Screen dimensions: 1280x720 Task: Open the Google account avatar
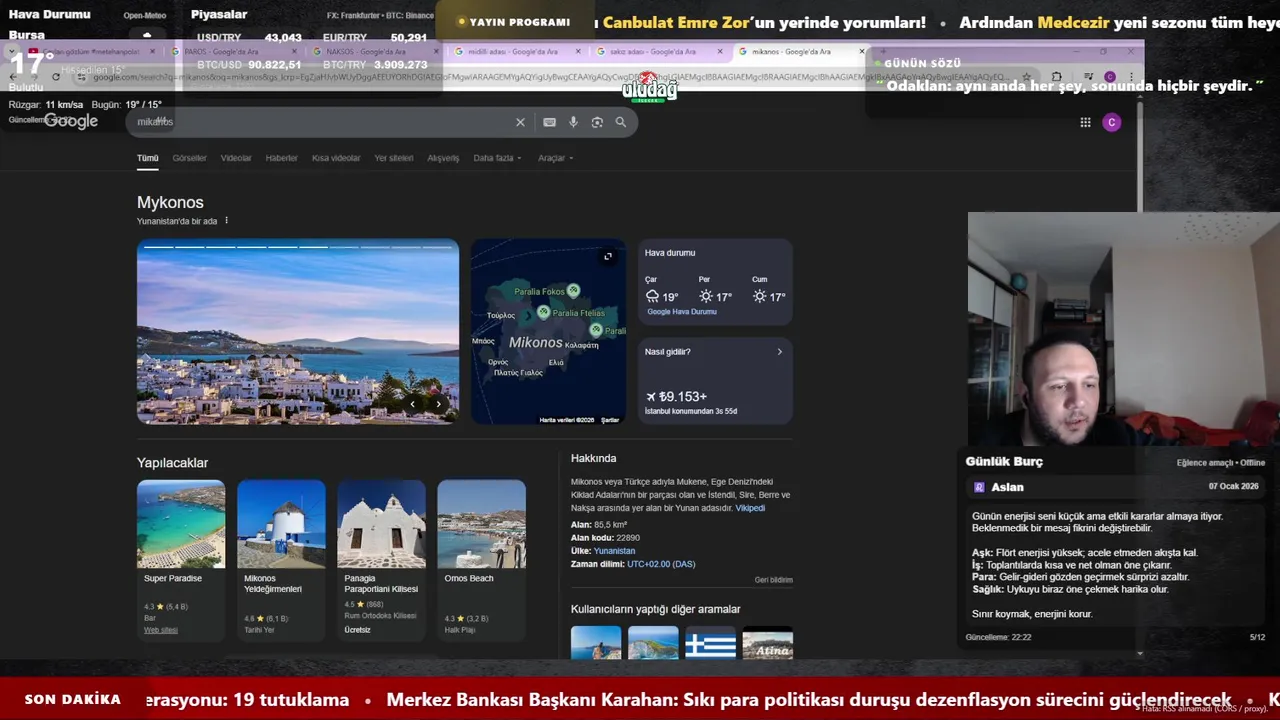1111,122
